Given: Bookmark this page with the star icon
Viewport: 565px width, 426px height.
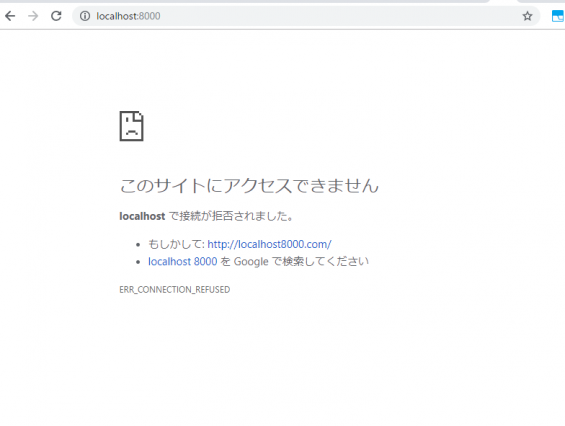Looking at the screenshot, I should tap(528, 16).
